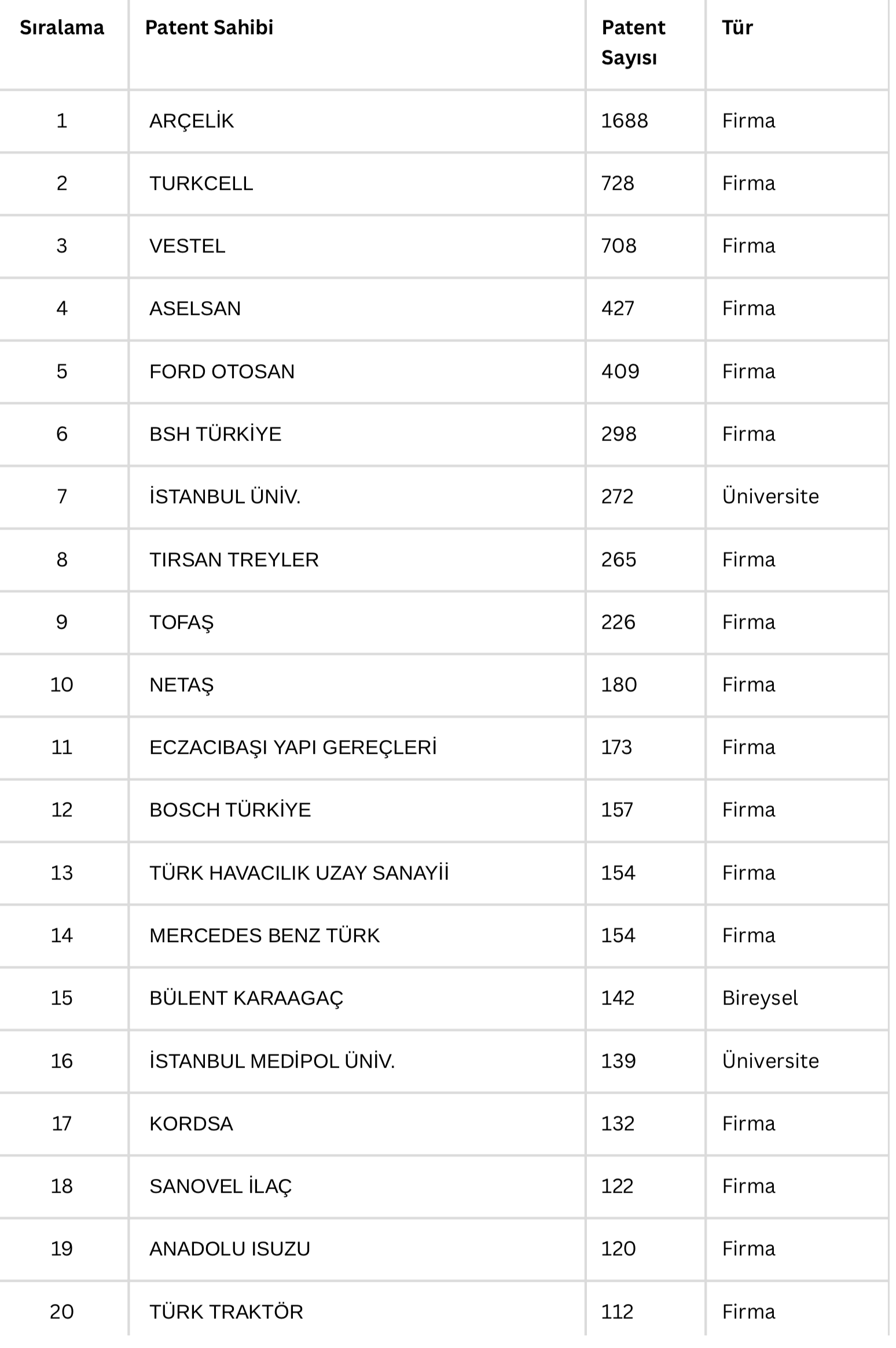Image resolution: width=896 pixels, height=1348 pixels.
Task: Click the patent count 265 cell
Action: 618,560
